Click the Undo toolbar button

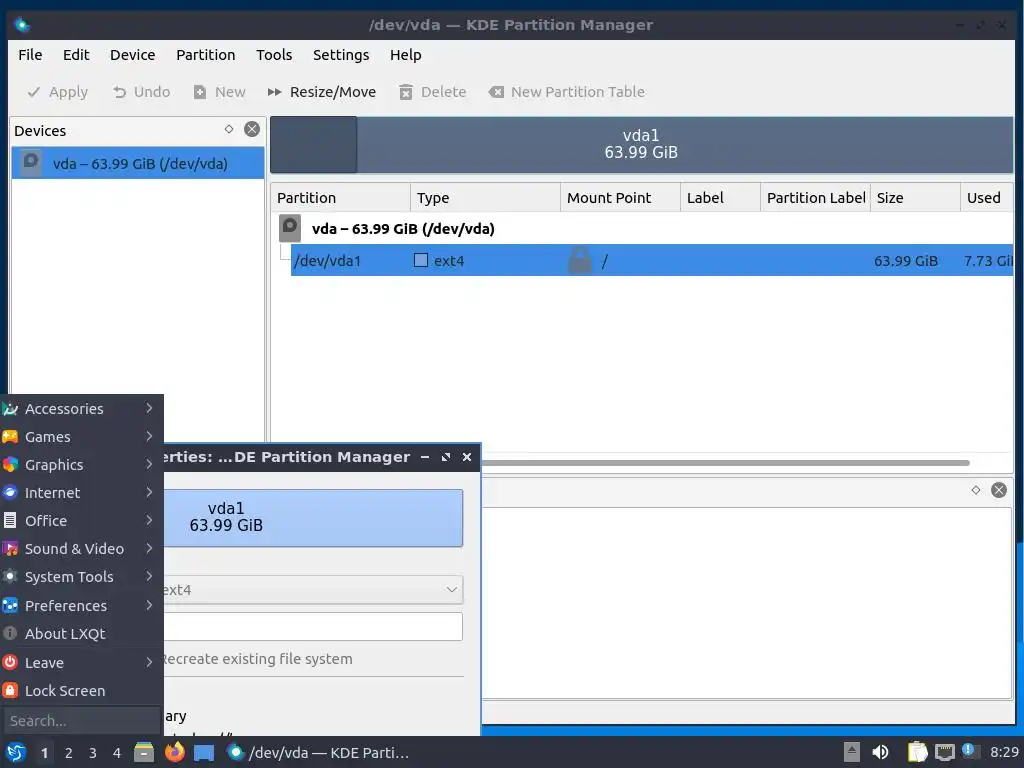[x=141, y=92]
